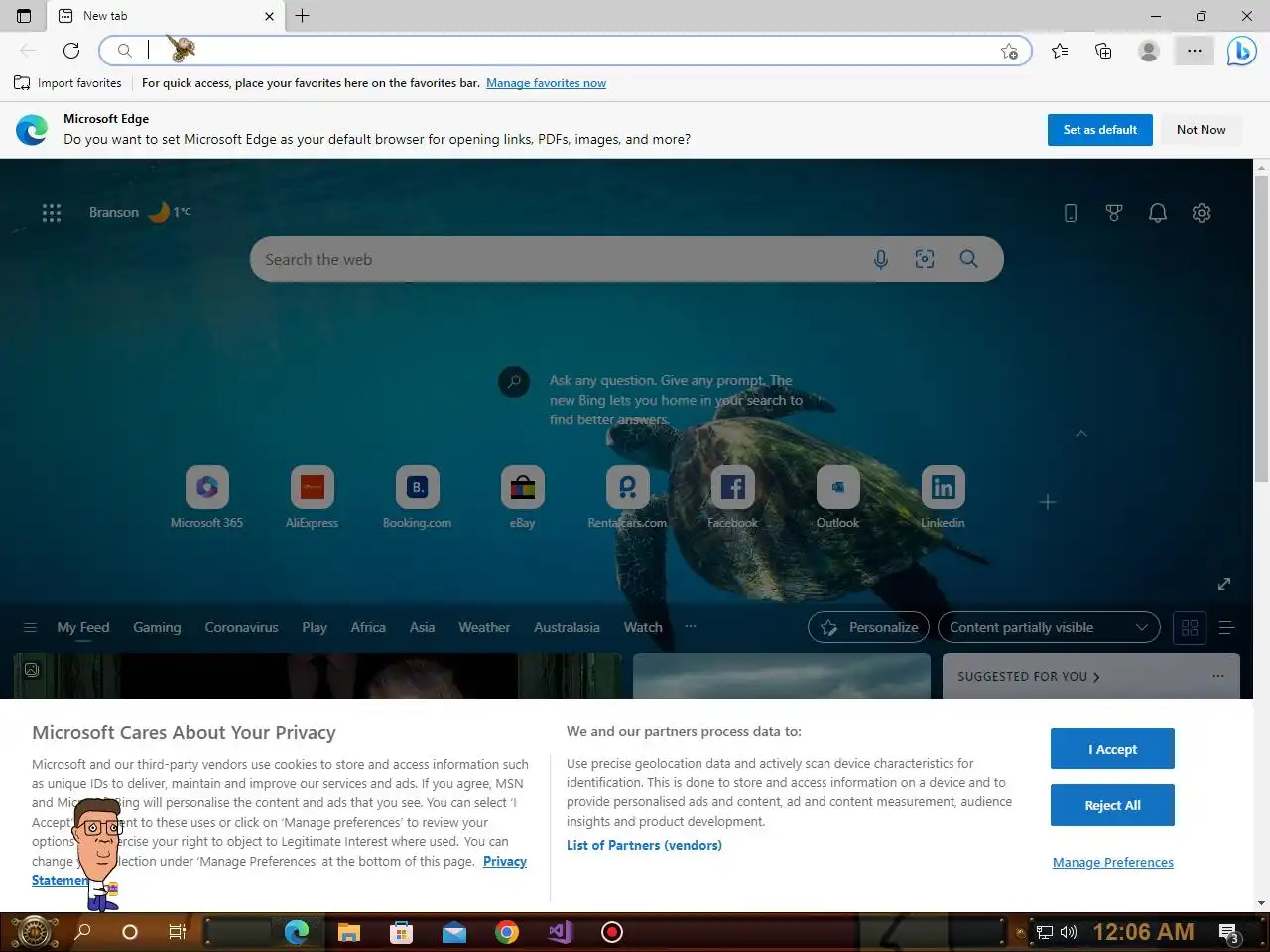Select Weather feed tab
The image size is (1270, 952).
point(484,627)
